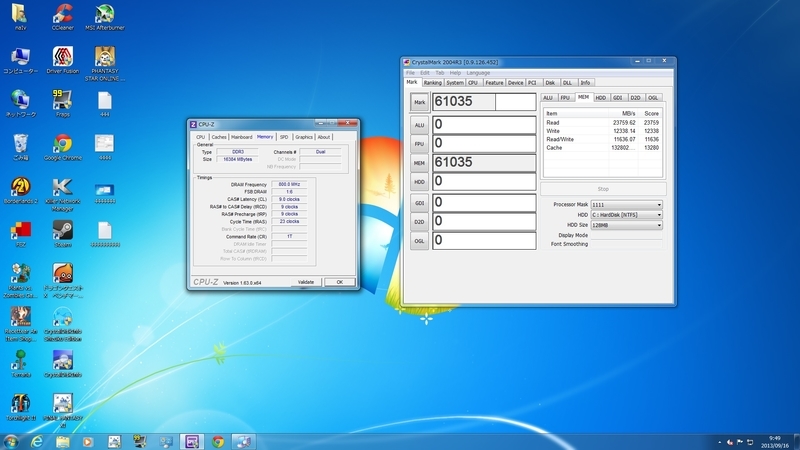Open the Processor Mask dropdown
The width and height of the screenshot is (800, 450).
pyautogui.click(x=627, y=205)
